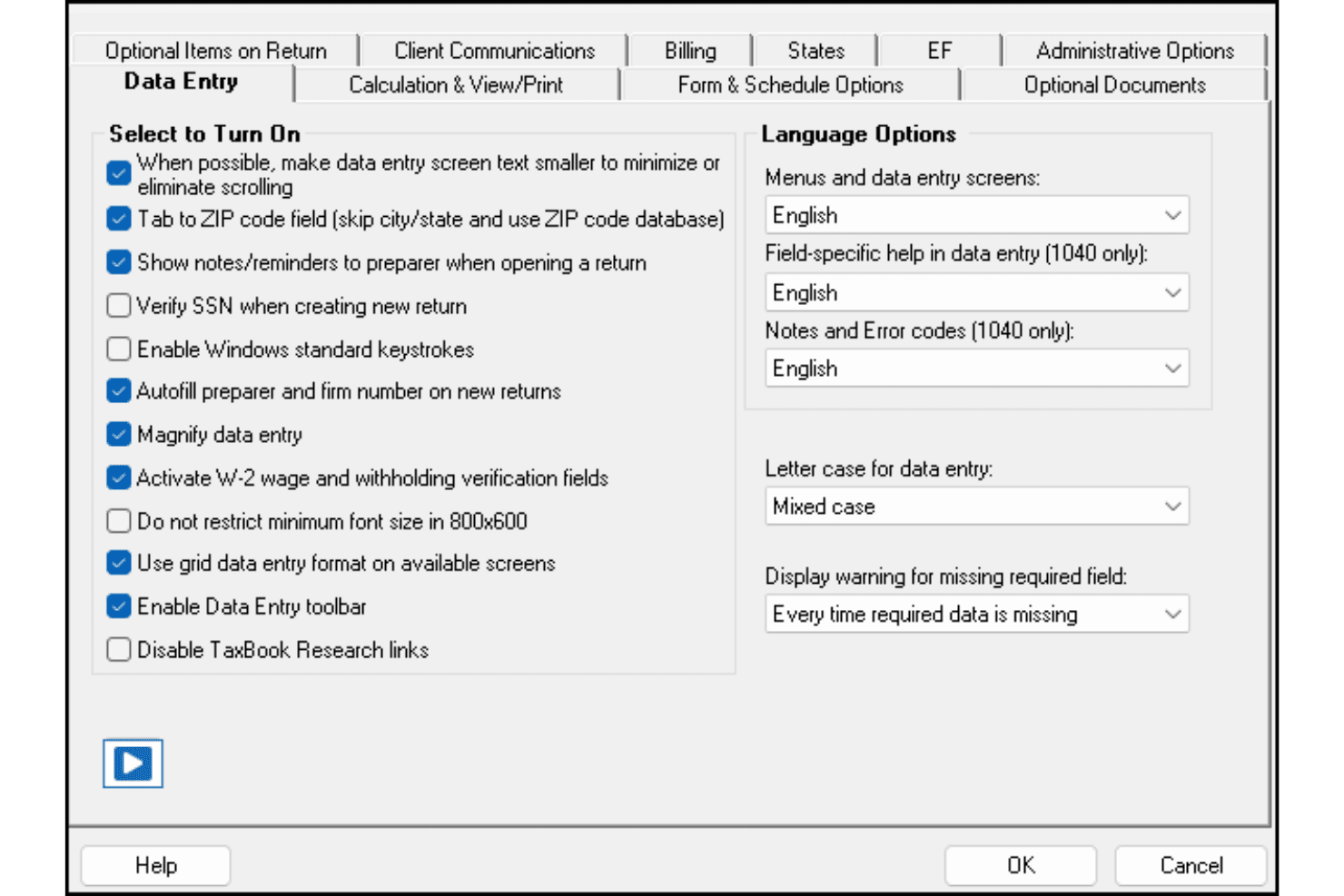The width and height of the screenshot is (1344, 896).
Task: Switch to Optional Items on Return tab
Action: tap(216, 51)
